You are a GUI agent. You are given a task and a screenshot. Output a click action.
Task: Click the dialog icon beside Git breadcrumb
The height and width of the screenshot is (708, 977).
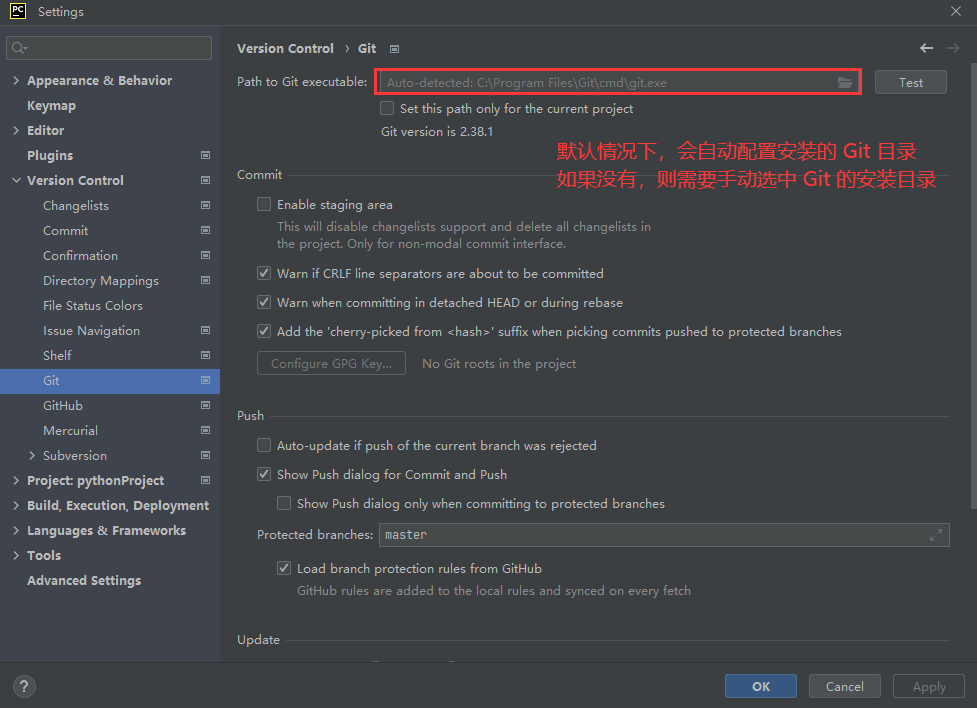(x=393, y=48)
